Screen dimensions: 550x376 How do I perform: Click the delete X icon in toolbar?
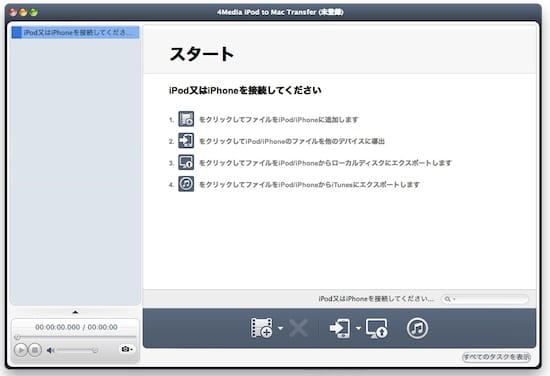[x=298, y=328]
